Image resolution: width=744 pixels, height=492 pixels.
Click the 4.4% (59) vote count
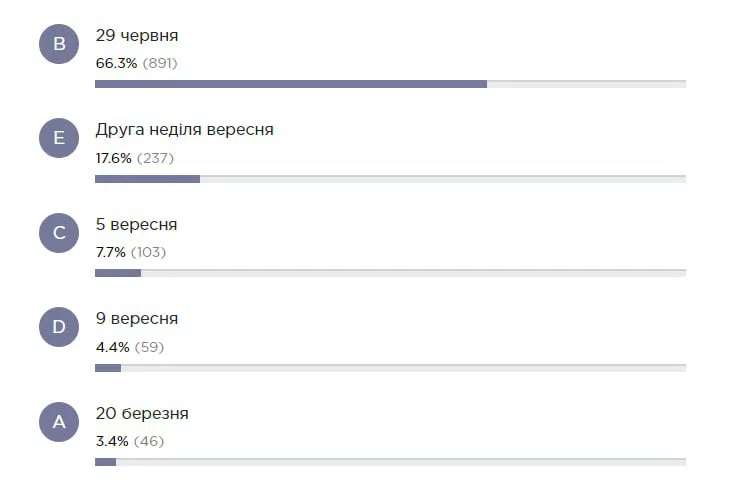tap(130, 347)
